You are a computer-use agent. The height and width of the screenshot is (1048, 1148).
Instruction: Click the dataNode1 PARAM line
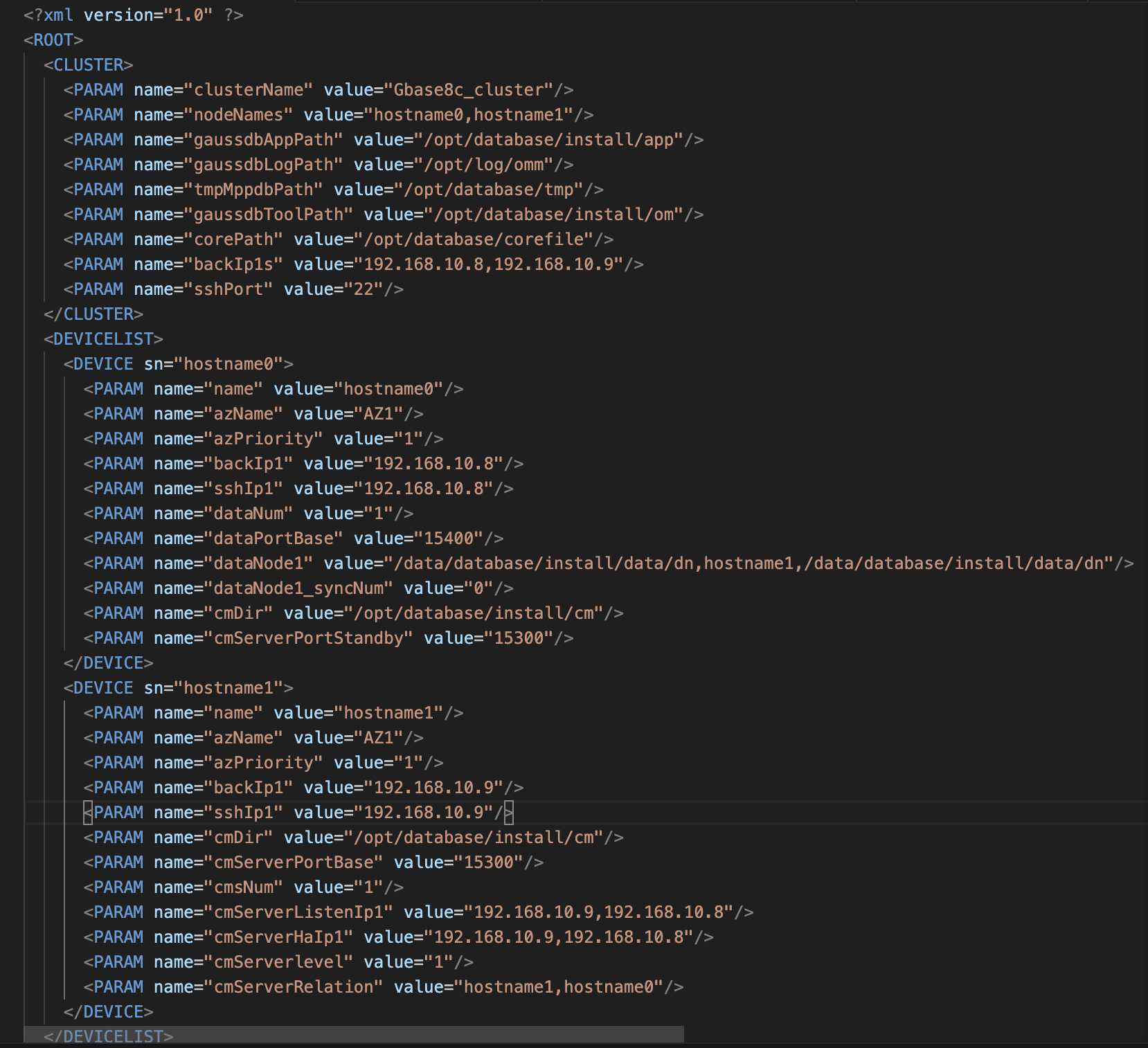click(609, 563)
